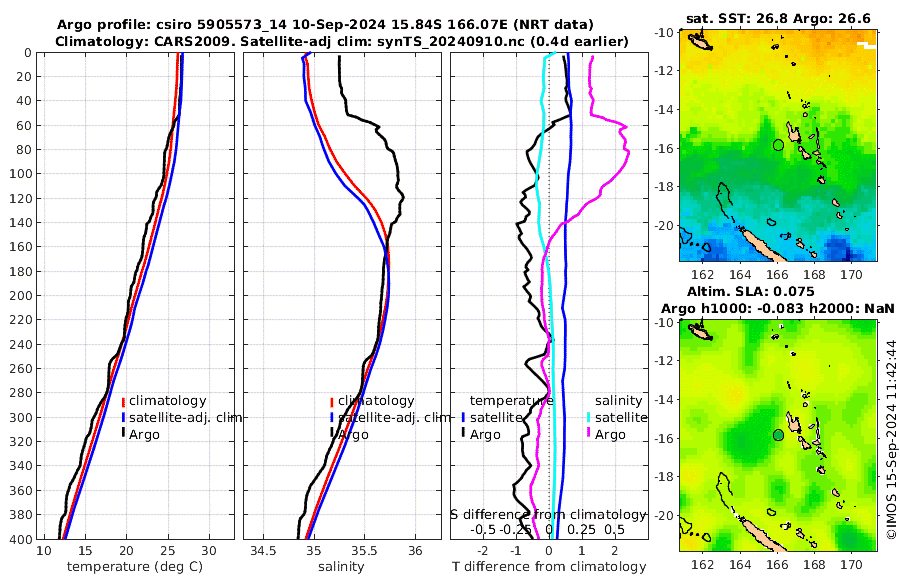Select the blue satellite-adj. clim swatch in temperature legend
This screenshot has height=580, width=900.
(123, 417)
